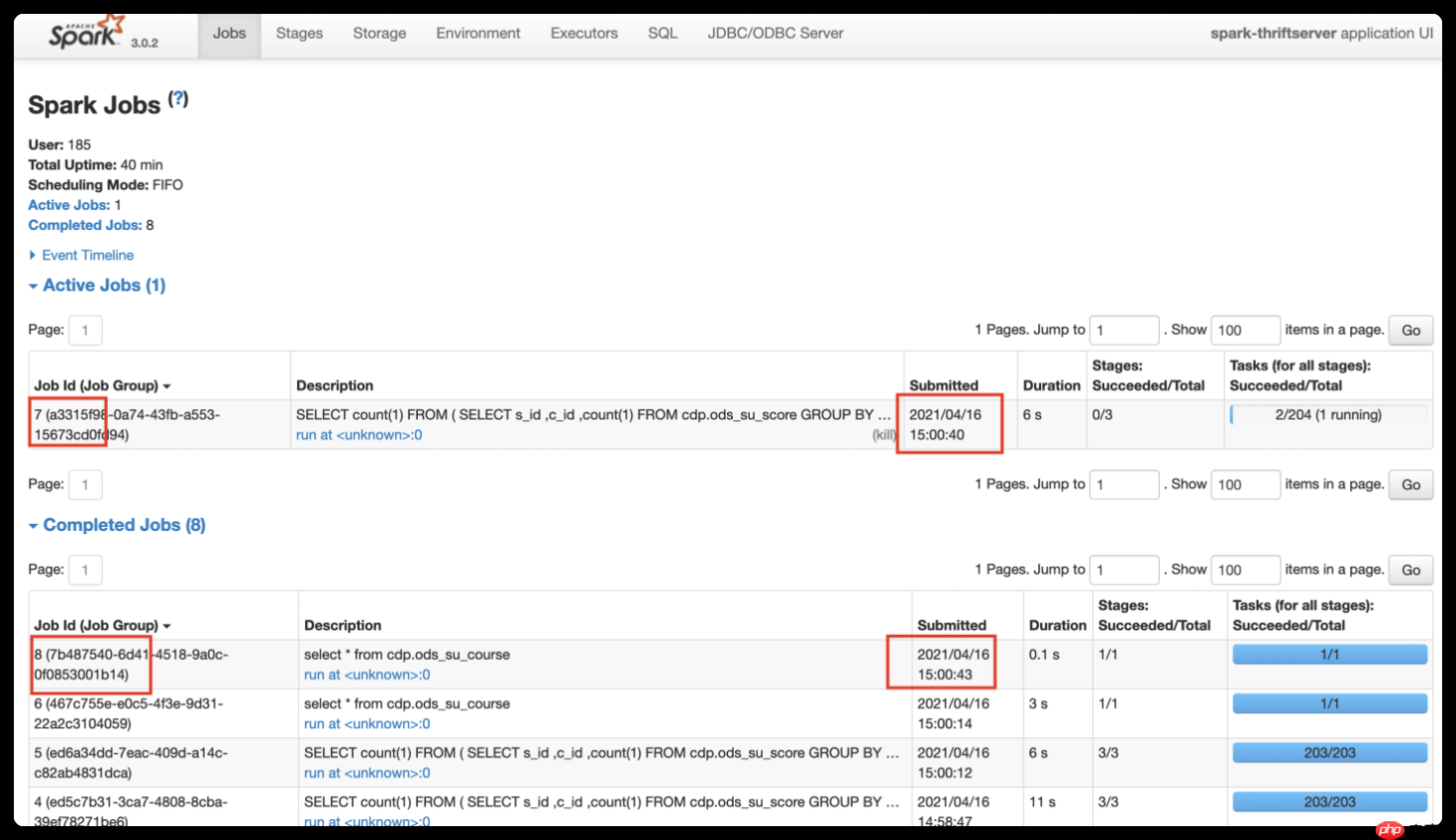Image resolution: width=1456 pixels, height=840 pixels.
Task: Kill the running job 7
Action: point(884,434)
